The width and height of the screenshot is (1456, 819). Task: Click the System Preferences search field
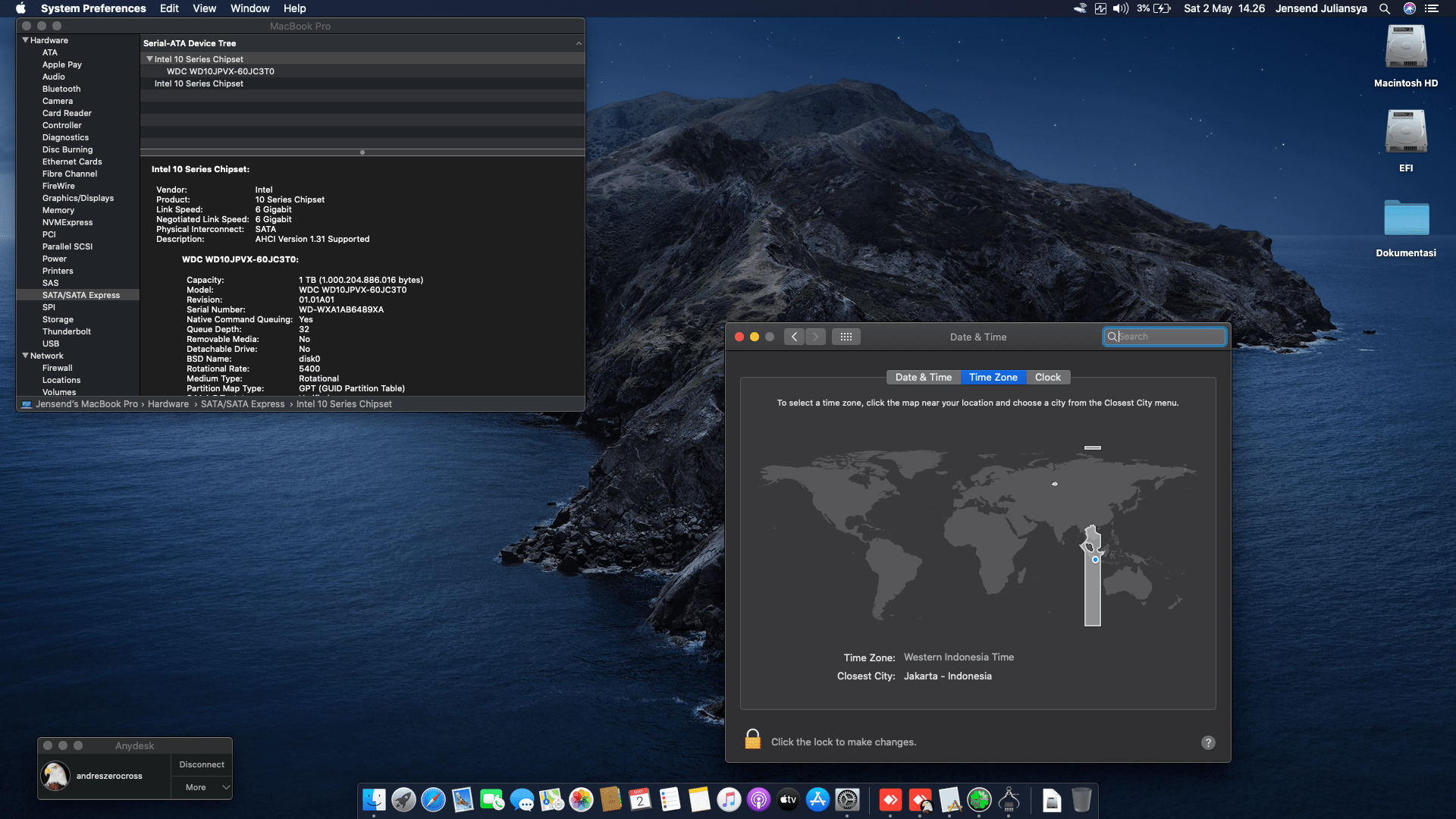click(x=1164, y=337)
